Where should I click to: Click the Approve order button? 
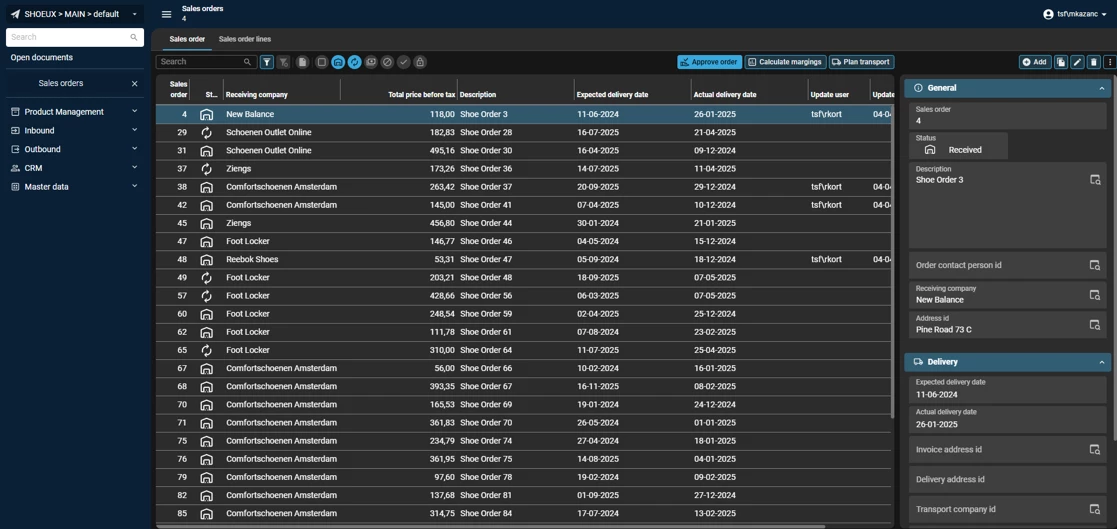click(709, 62)
